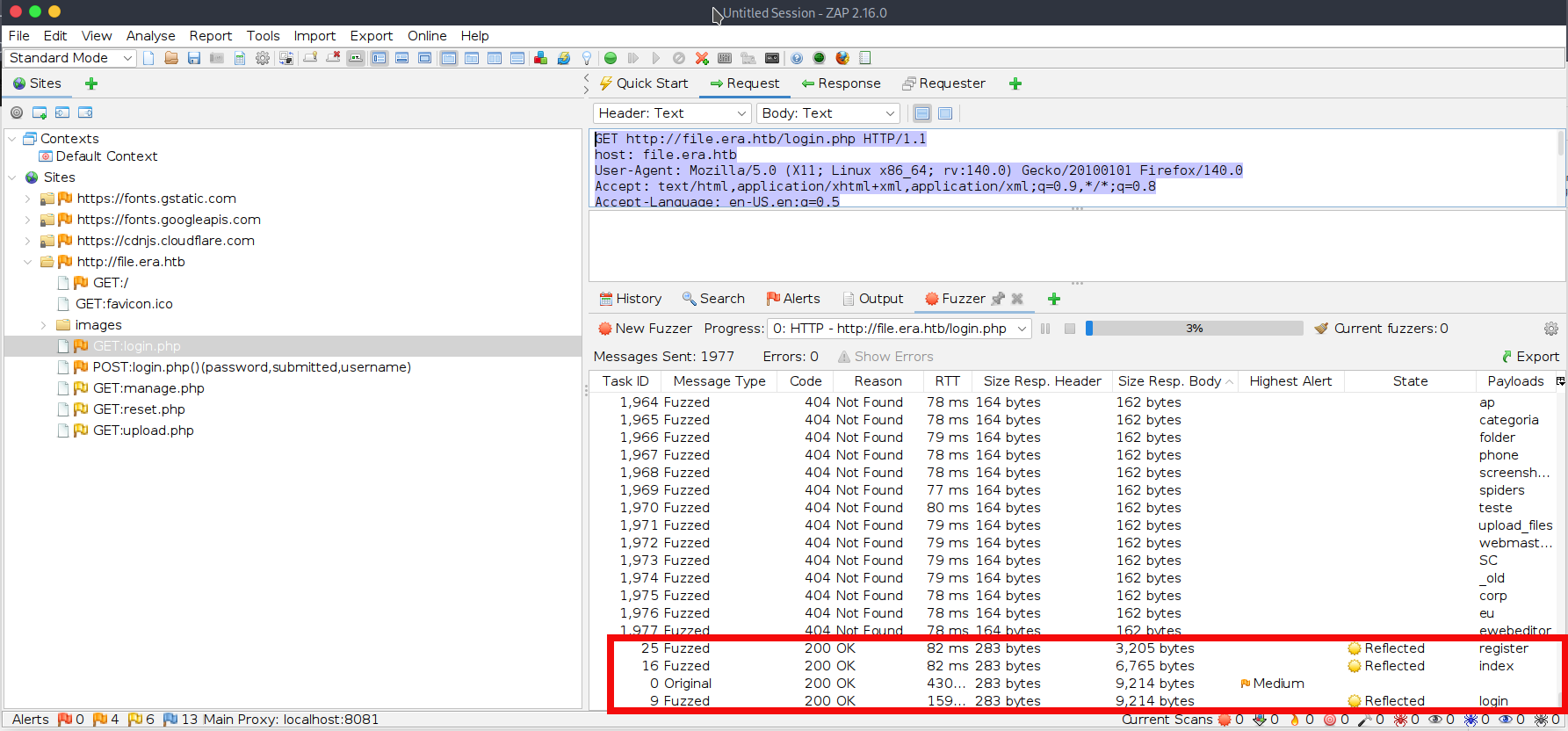Open the fuzzer options gear icon
1568x731 pixels.
point(1551,329)
